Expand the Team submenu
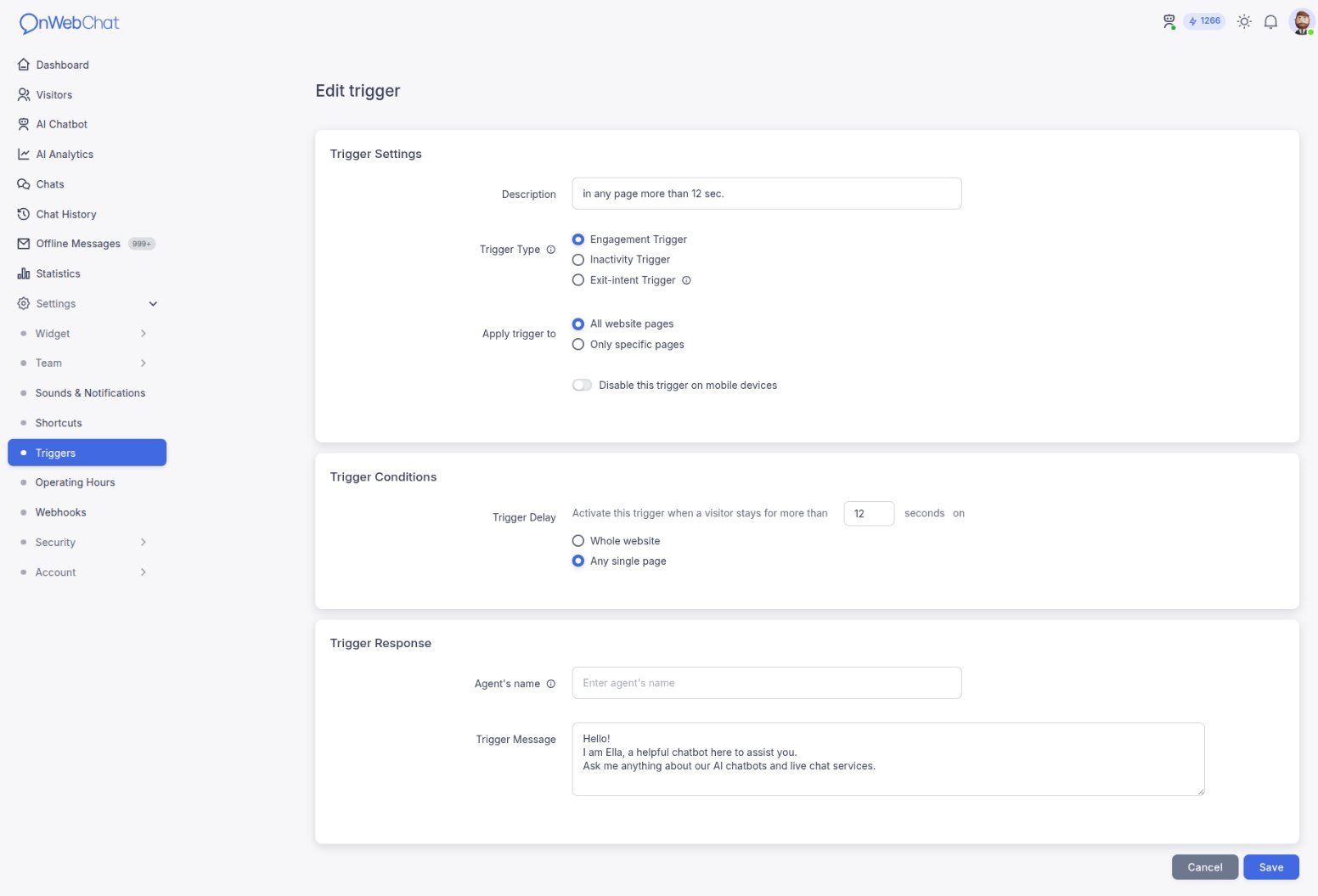The height and width of the screenshot is (896, 1318). tap(143, 363)
